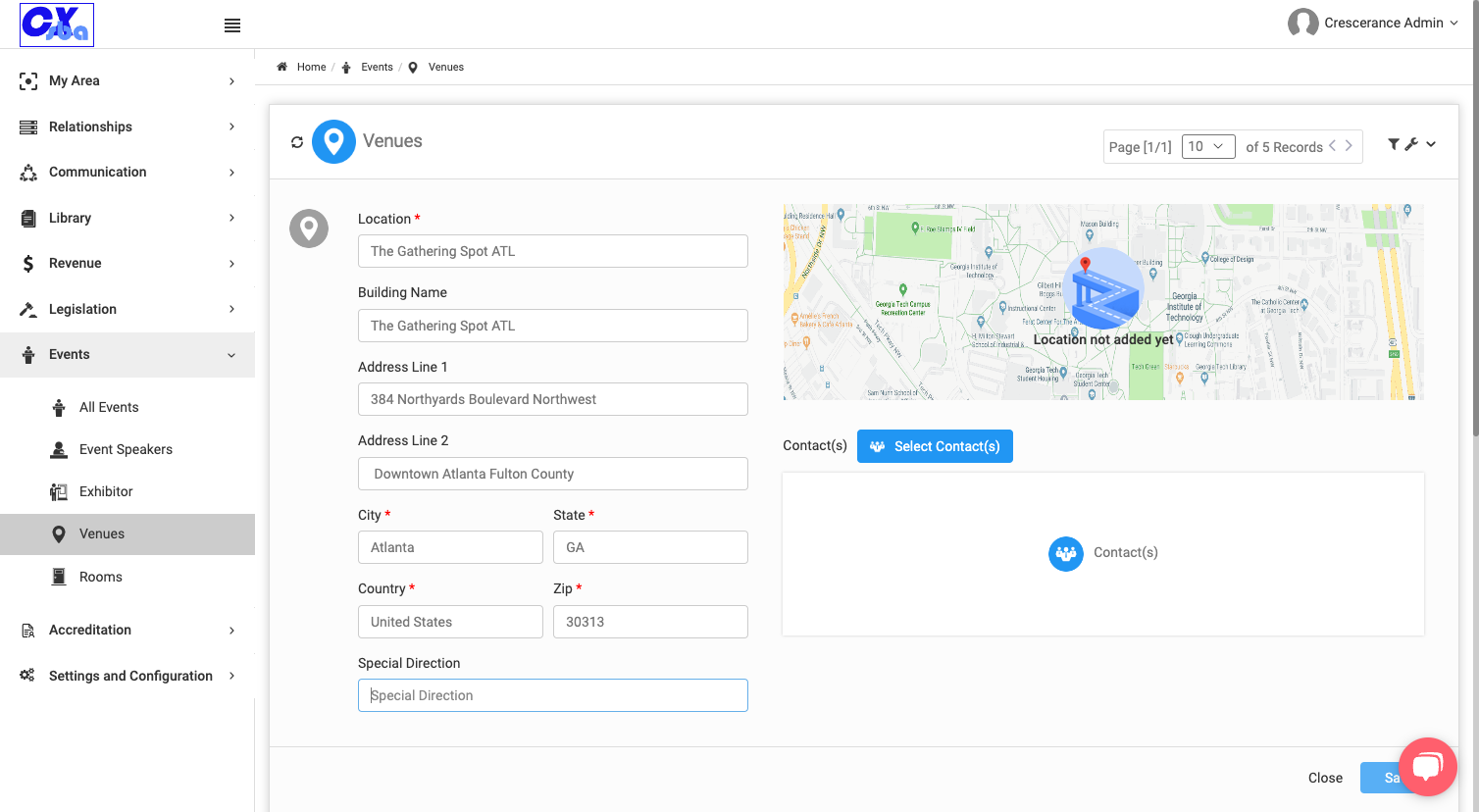Open Event Speakers in sidebar
The width and height of the screenshot is (1479, 812).
127,449
